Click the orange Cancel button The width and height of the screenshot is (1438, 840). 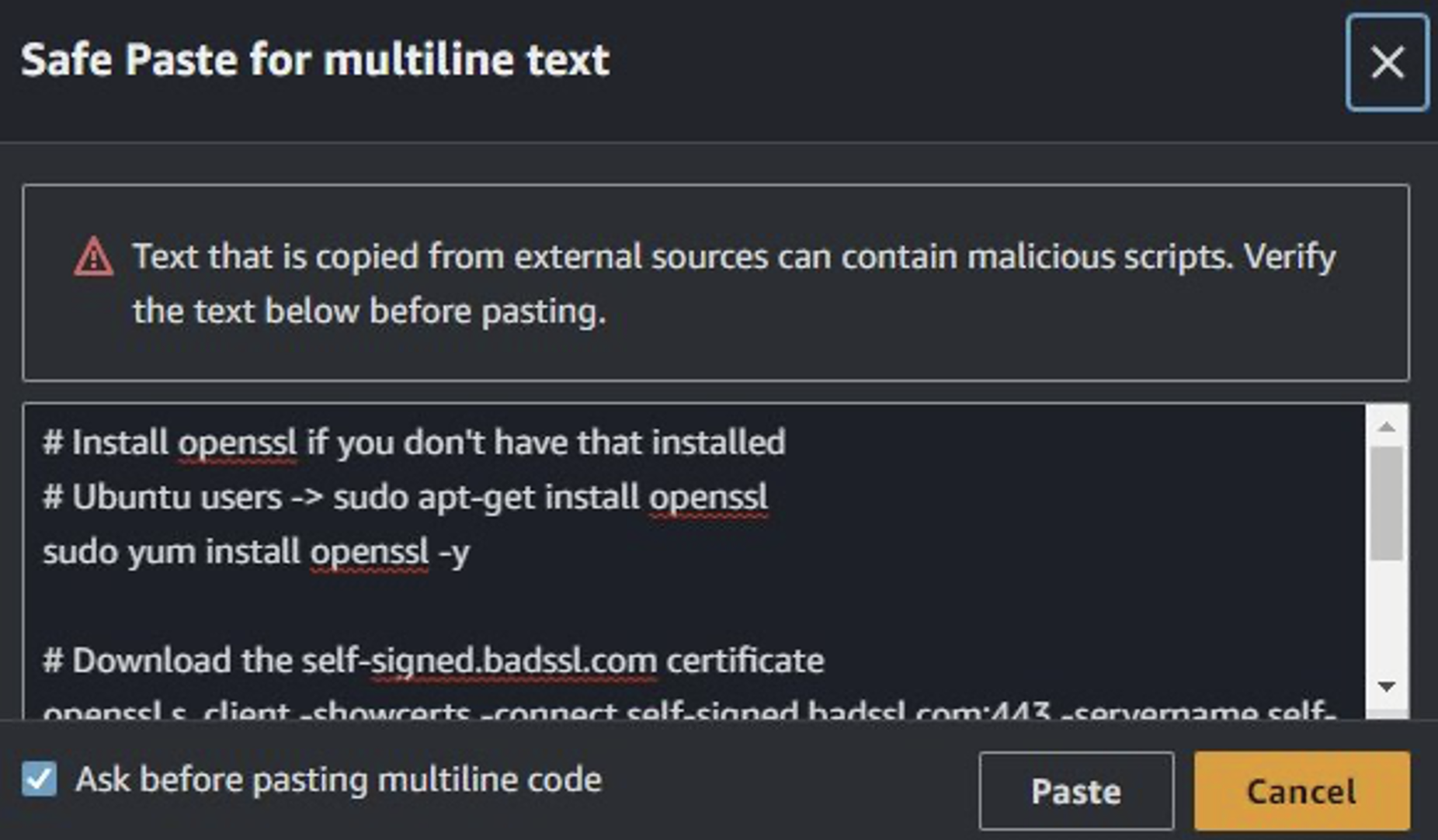(1301, 790)
